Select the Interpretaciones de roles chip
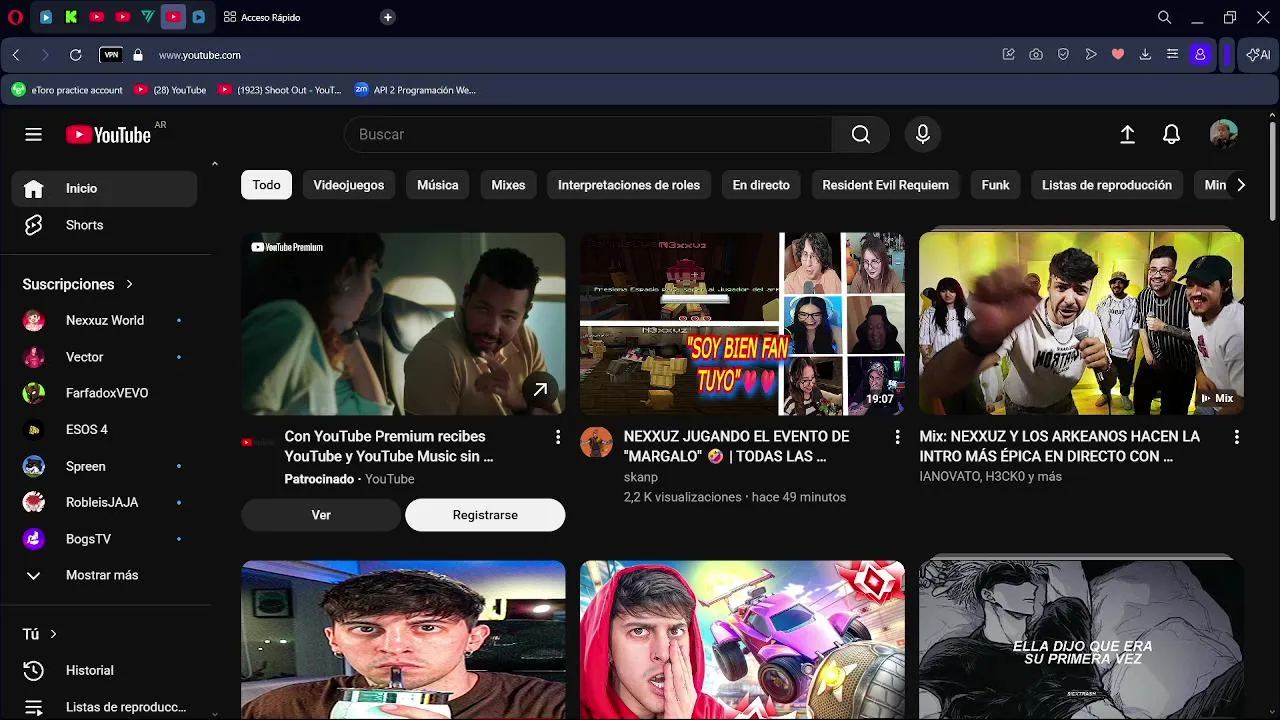The image size is (1280, 720). (629, 185)
